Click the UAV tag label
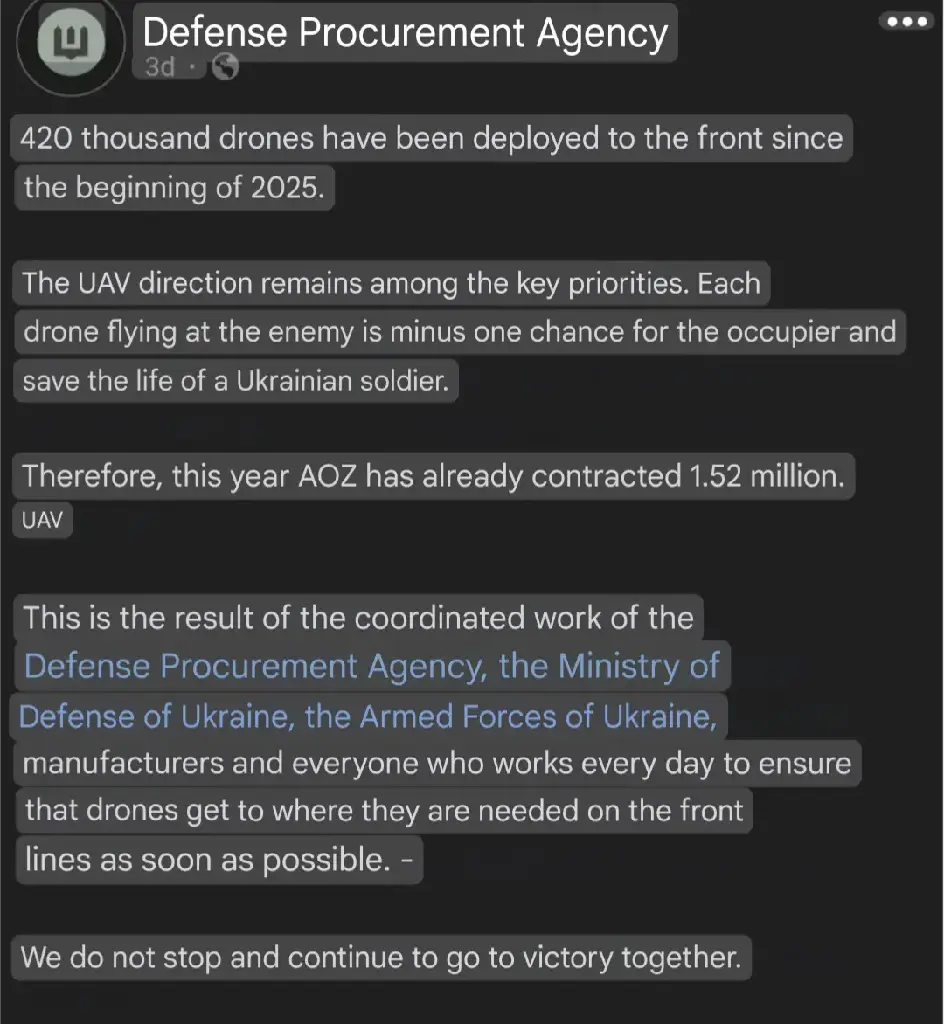This screenshot has height=1024, width=944. [42, 520]
